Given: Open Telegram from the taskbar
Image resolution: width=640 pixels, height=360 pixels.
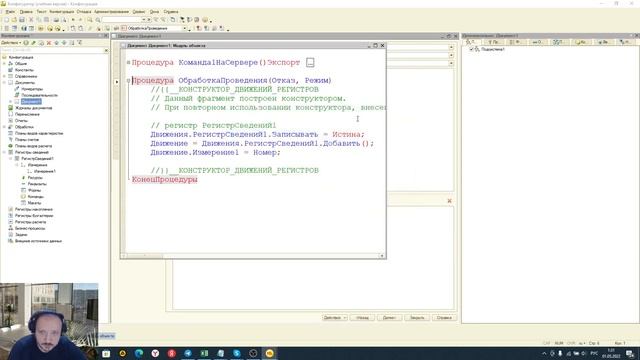Looking at the screenshot, I should tap(188, 353).
